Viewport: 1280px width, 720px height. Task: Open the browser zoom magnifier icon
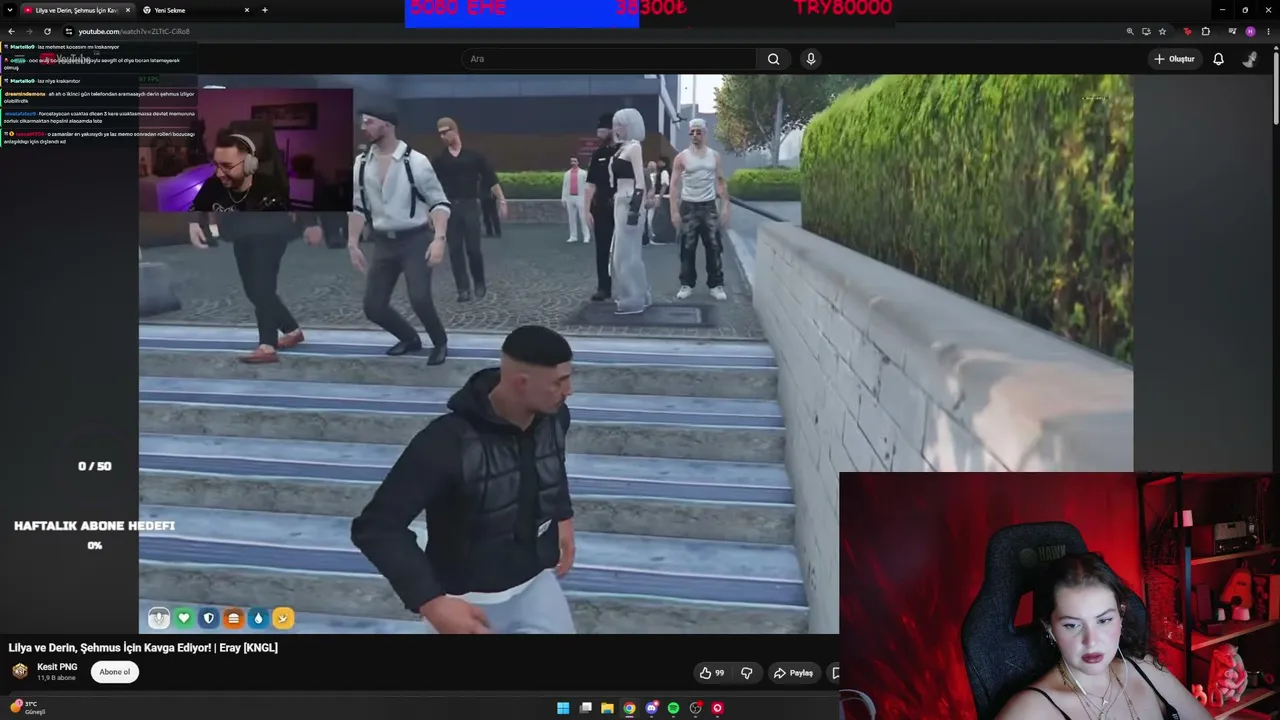click(x=1130, y=31)
